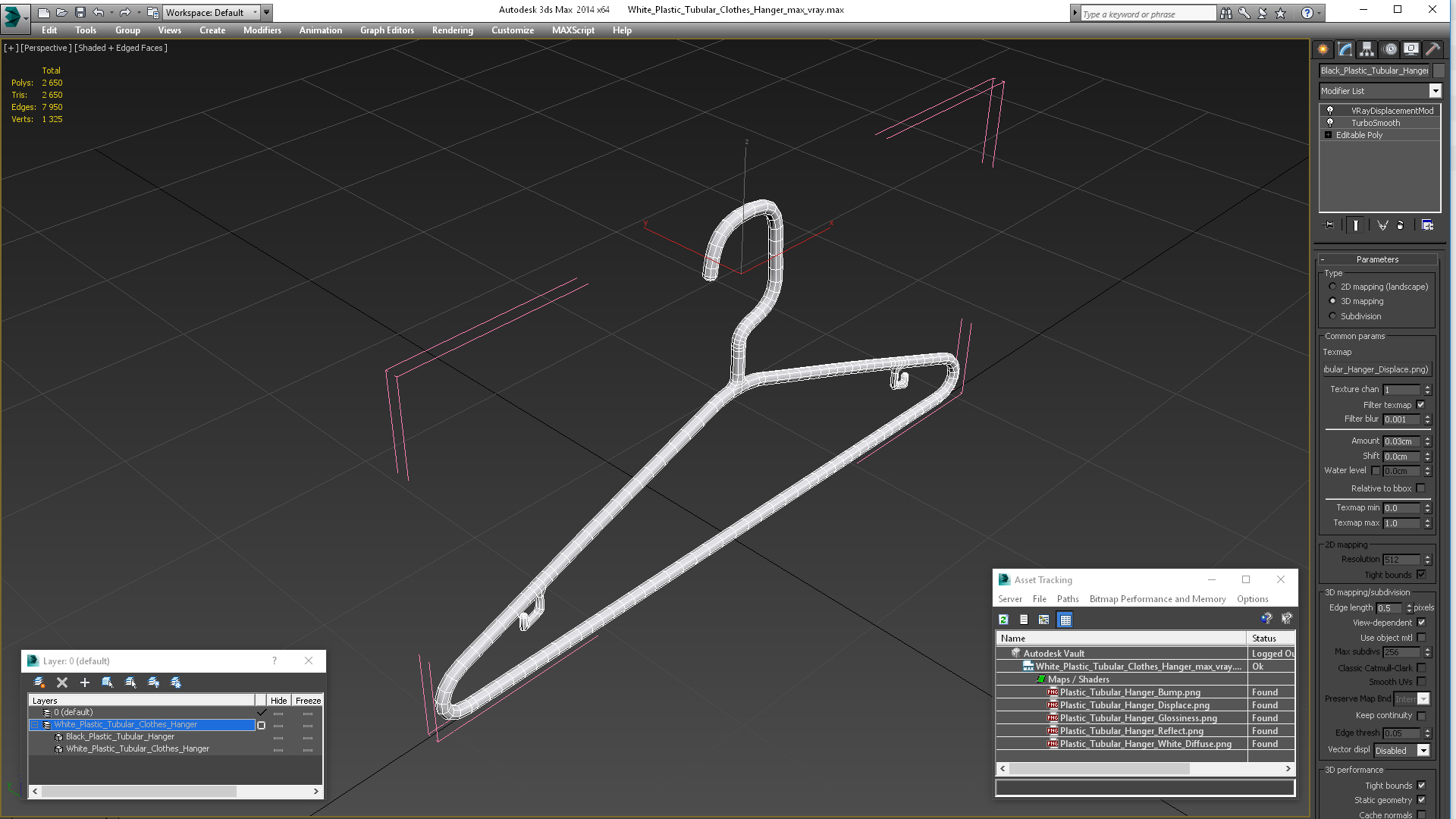Open the Modifiers menu
Image resolution: width=1456 pixels, height=819 pixels.
262,30
